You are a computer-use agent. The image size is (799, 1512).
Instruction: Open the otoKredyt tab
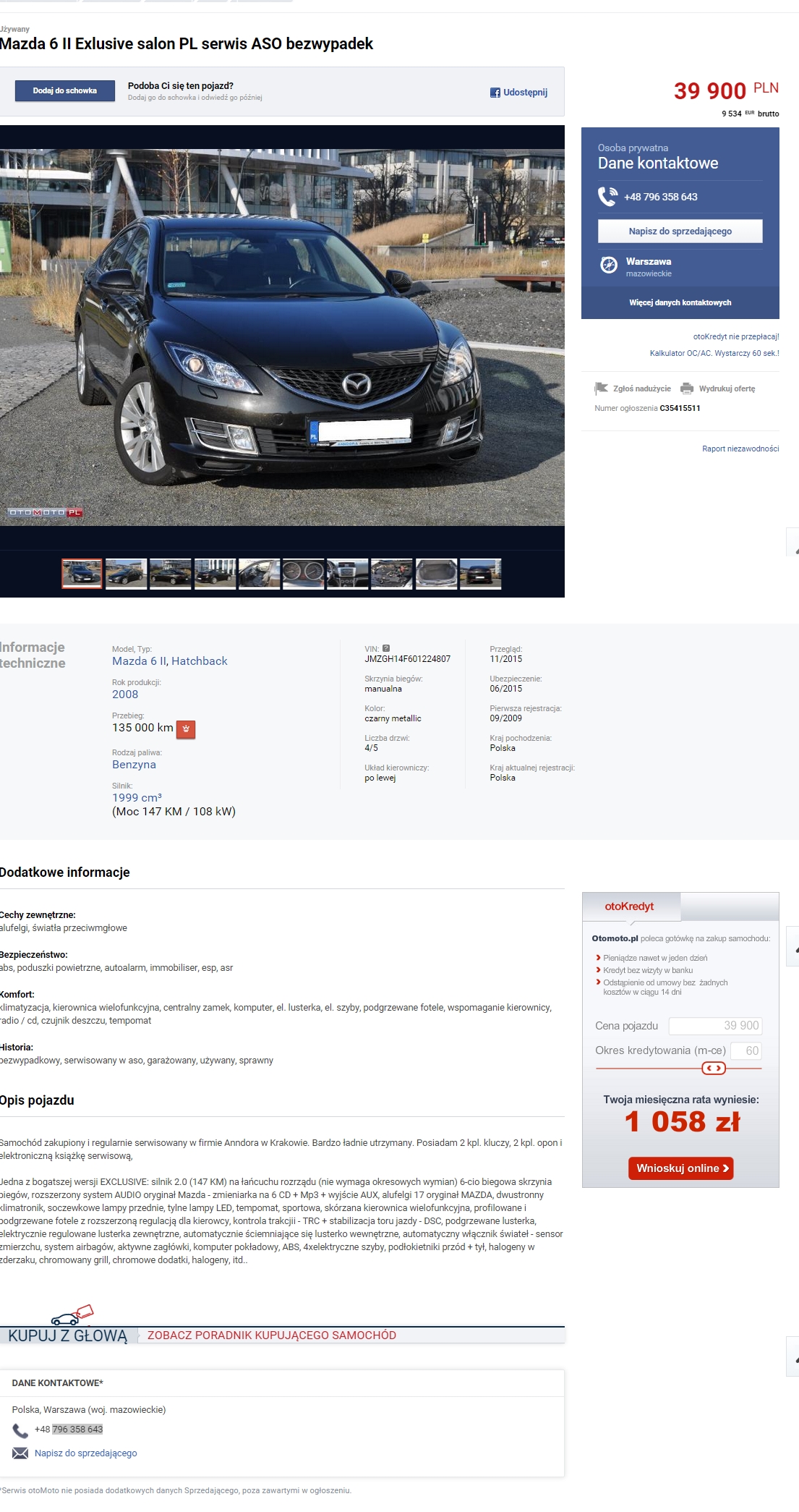629,906
